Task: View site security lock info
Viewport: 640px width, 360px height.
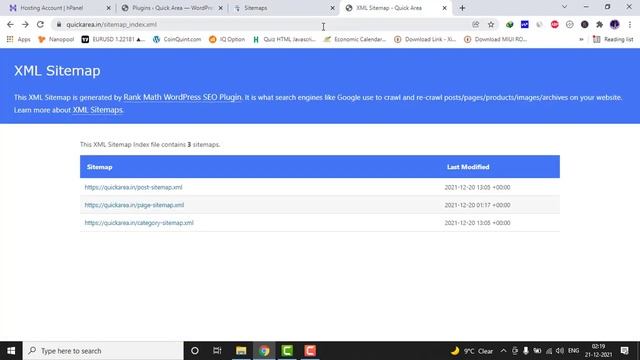Action: coord(59,24)
